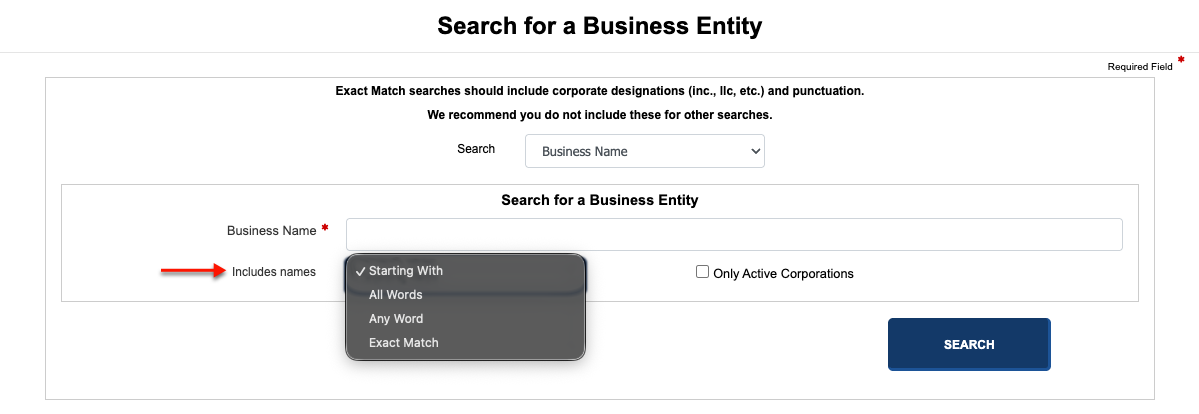Click the Exact Match searches instruction sentence
Viewport: 1199px width, 414px height.
pyautogui.click(x=600, y=91)
